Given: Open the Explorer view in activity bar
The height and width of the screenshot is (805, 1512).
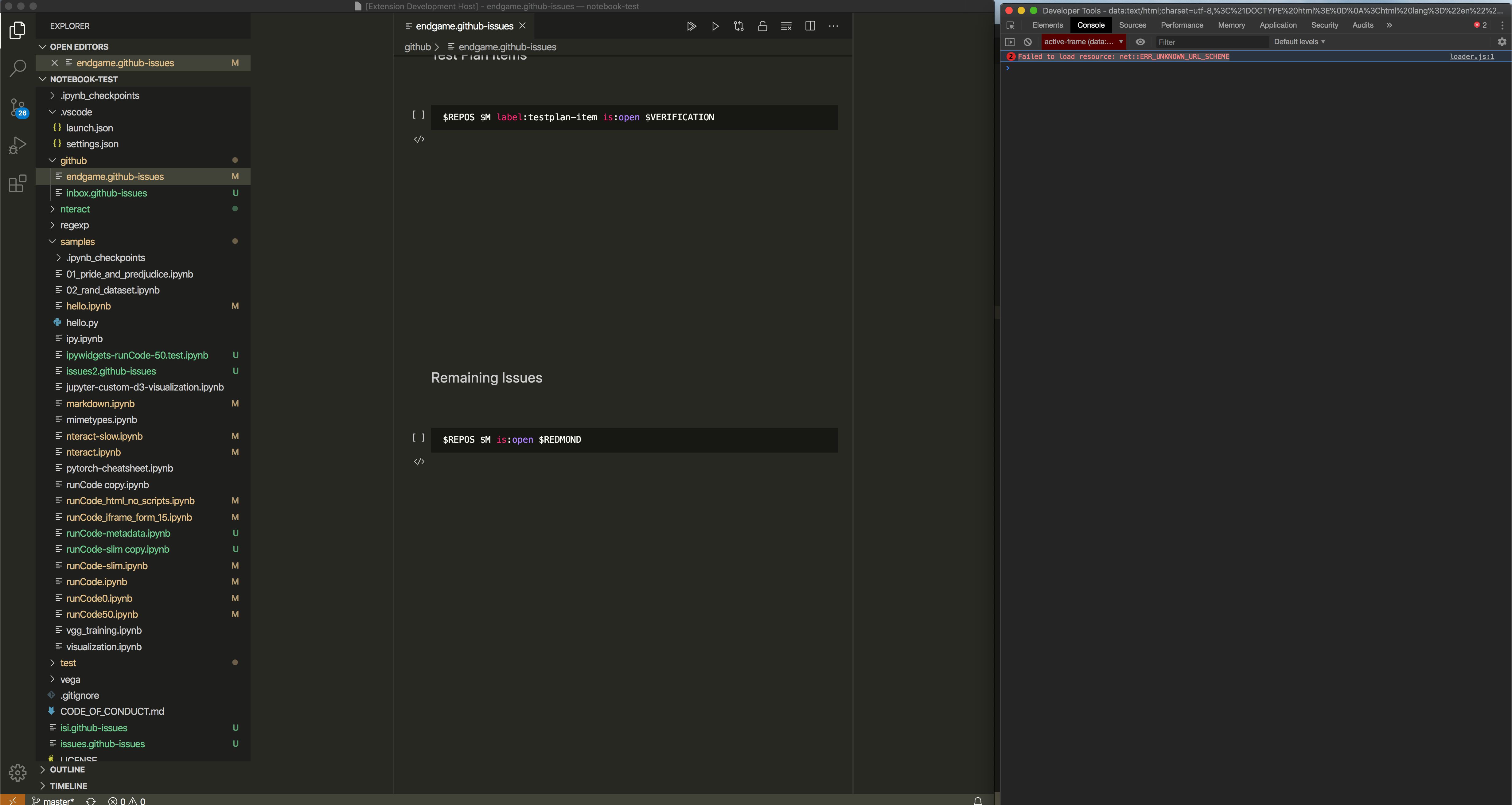Looking at the screenshot, I should [18, 30].
